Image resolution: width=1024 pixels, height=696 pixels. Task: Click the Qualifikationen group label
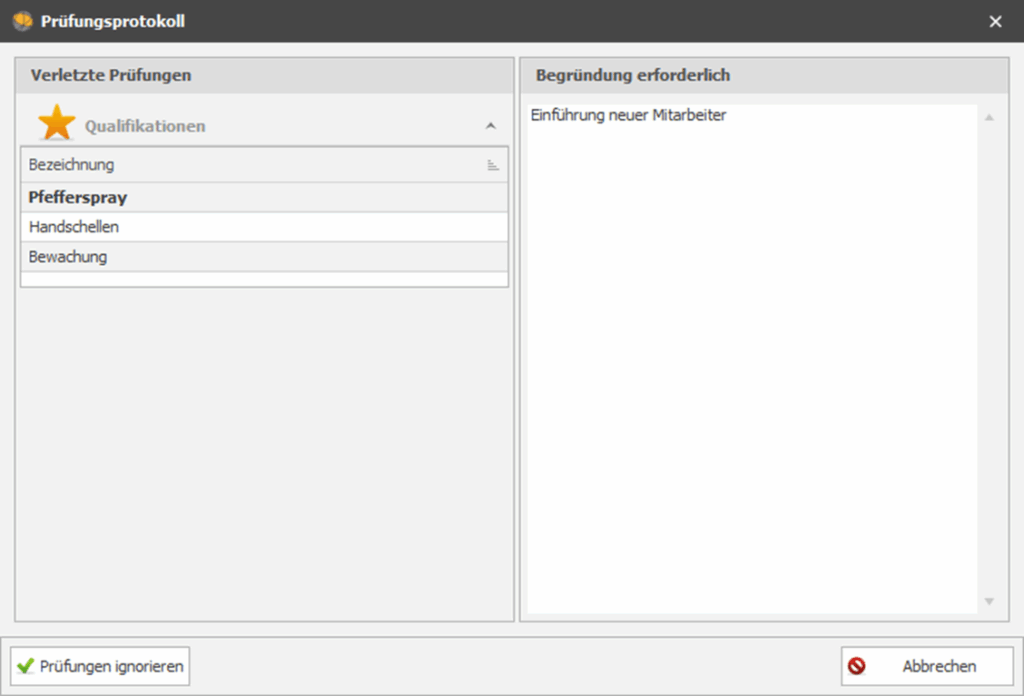(145, 126)
